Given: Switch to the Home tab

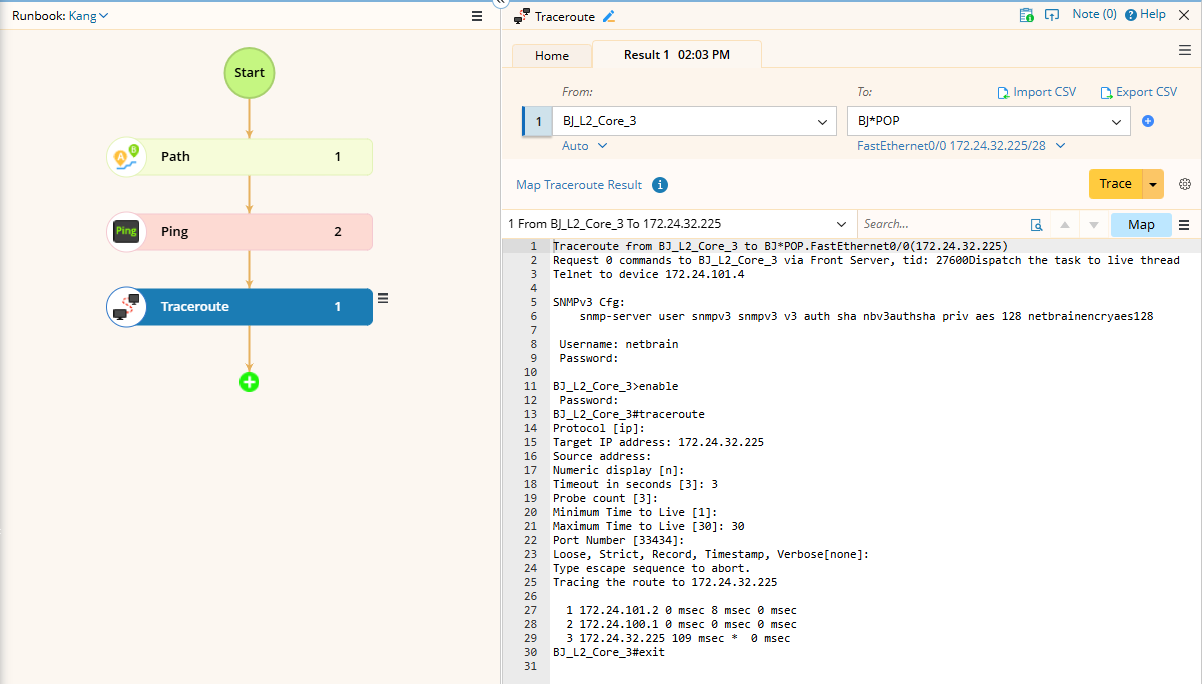Looking at the screenshot, I should click(x=552, y=56).
